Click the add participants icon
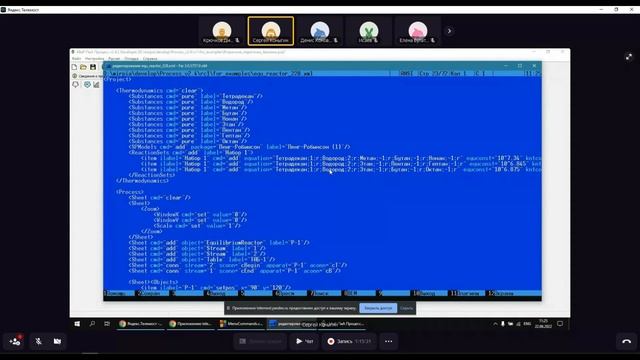Viewport: 640px width, 360px height. coord(15,341)
